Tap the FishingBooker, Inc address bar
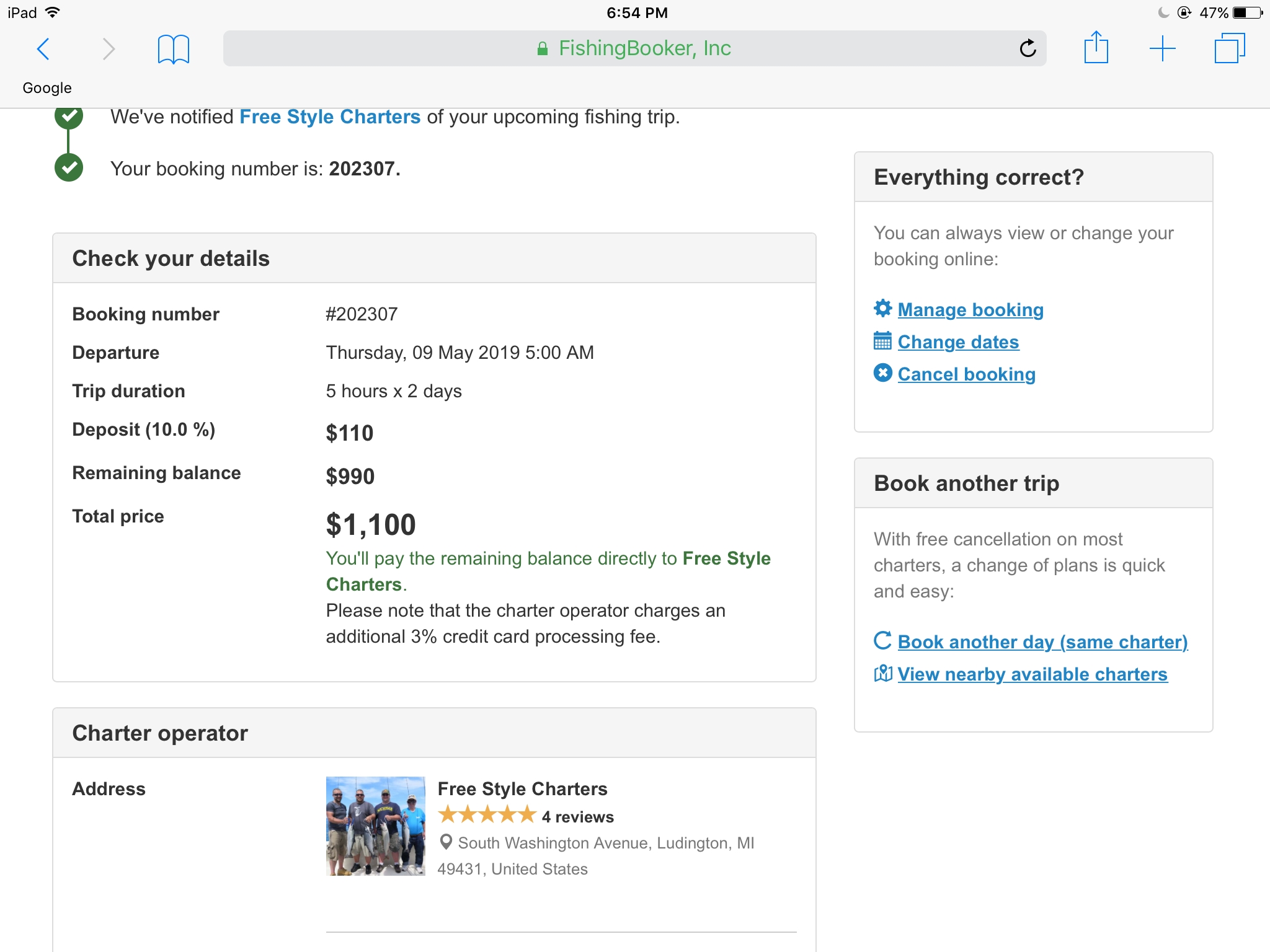Viewport: 1270px width, 952px height. click(634, 48)
